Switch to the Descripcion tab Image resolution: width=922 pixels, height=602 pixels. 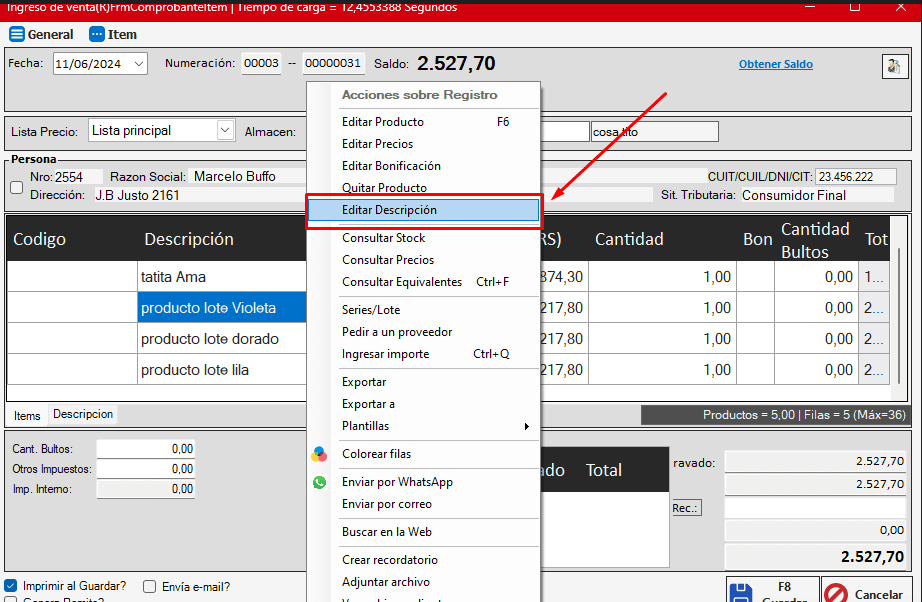coord(83,414)
